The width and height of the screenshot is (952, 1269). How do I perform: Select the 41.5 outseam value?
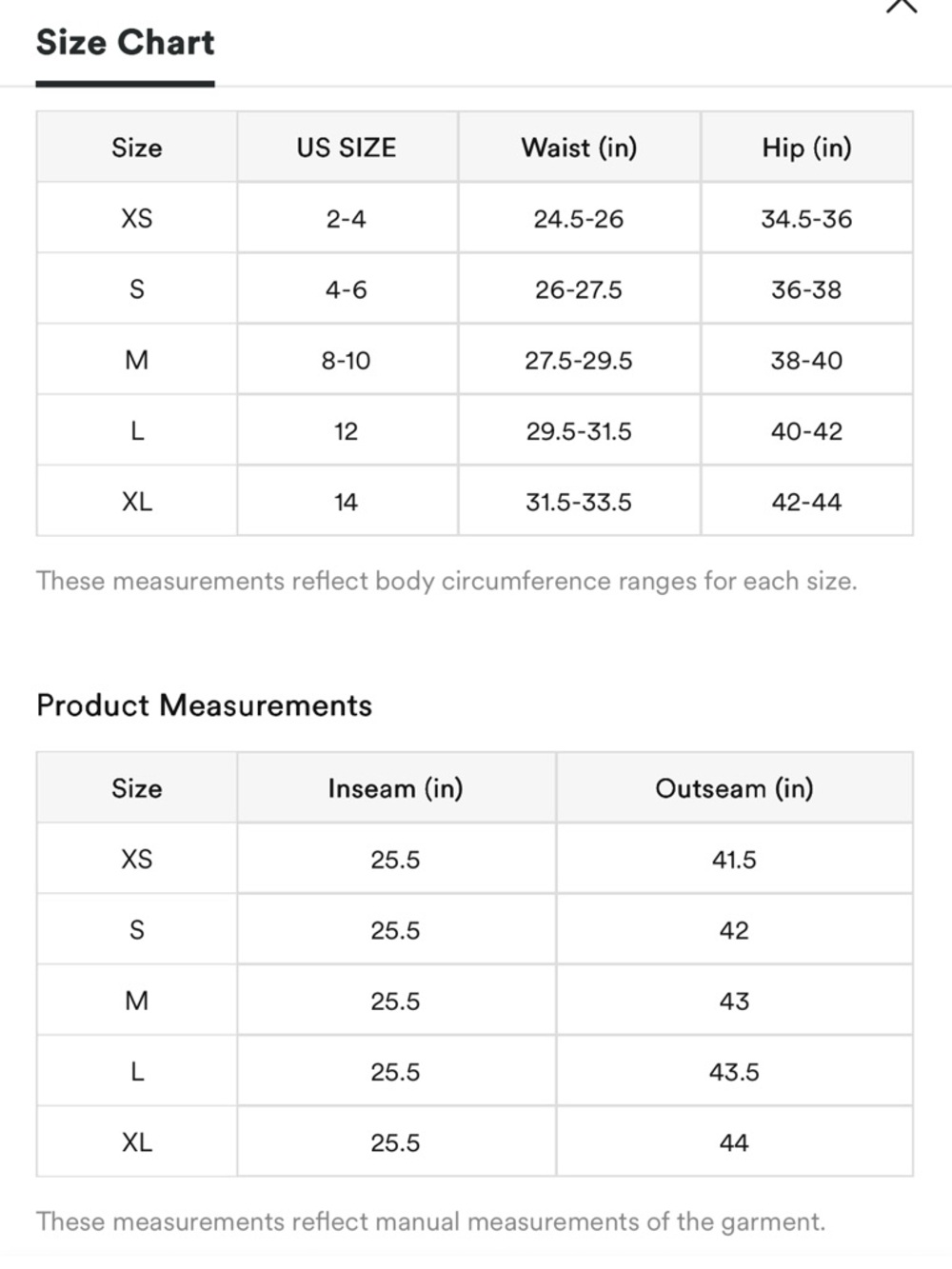click(734, 860)
